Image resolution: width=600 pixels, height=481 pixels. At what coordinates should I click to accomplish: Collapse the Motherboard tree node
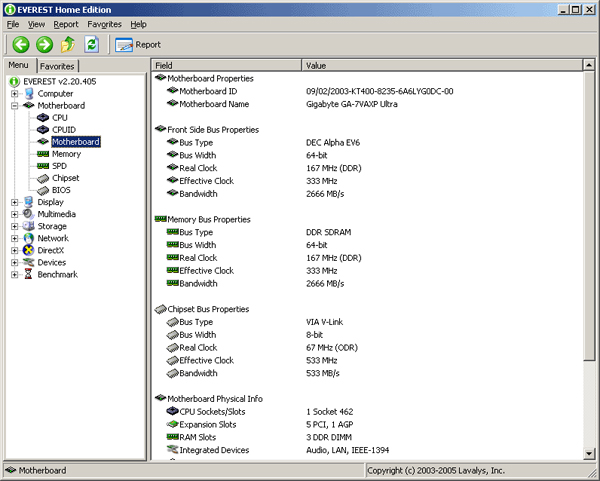(x=15, y=106)
